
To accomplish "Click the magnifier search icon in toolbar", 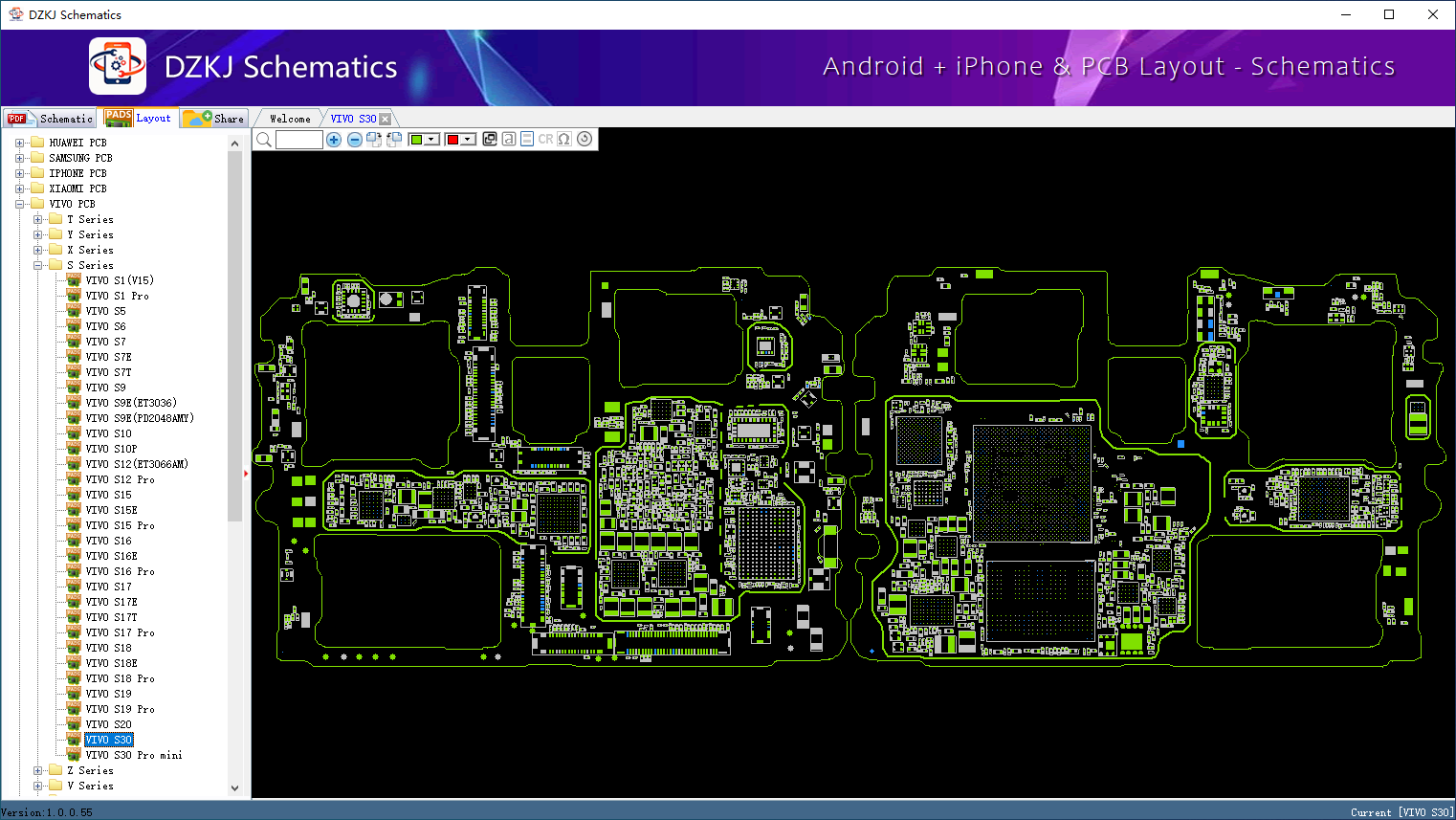I will click(x=264, y=140).
